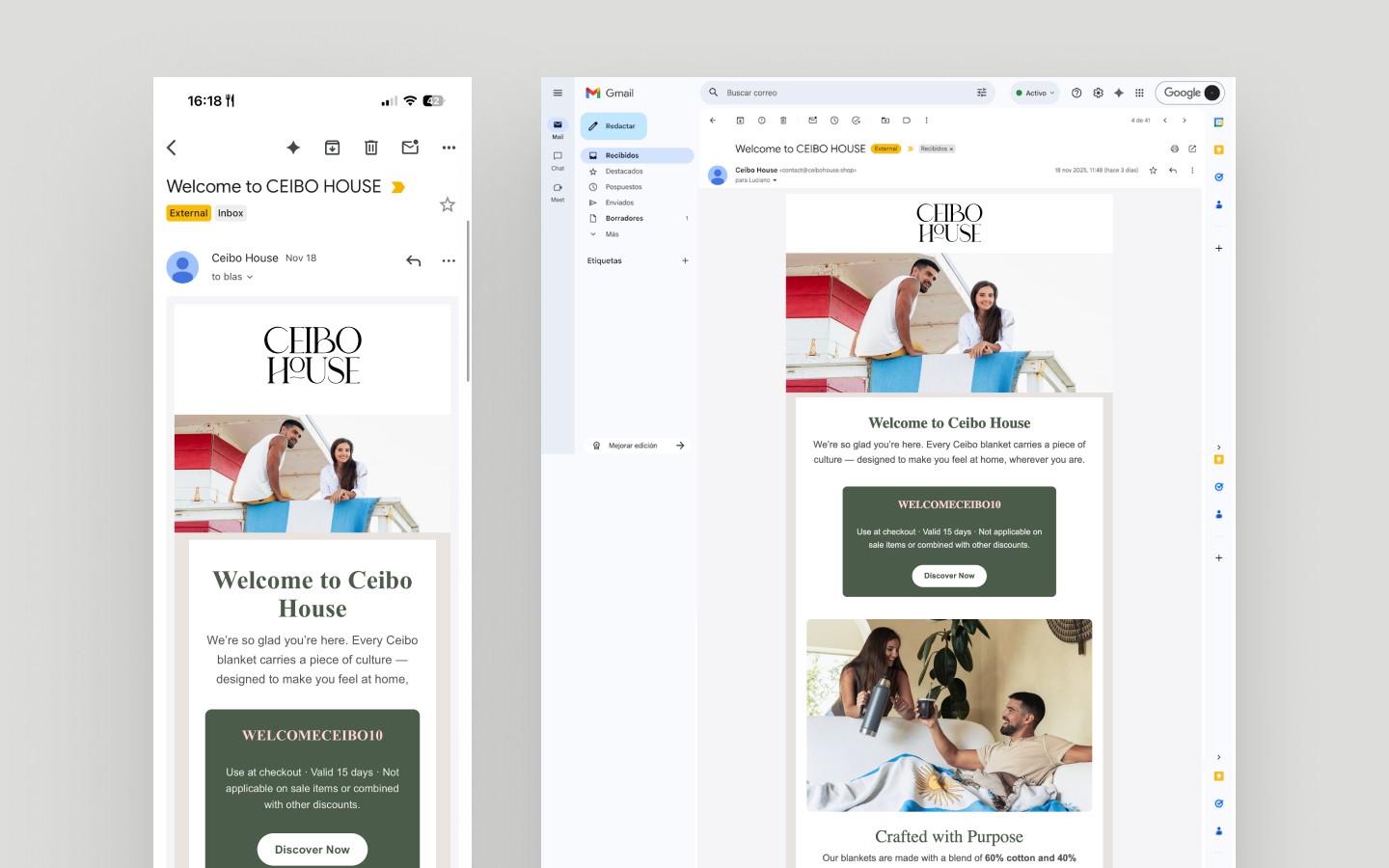Open the Pospuestos folder
Image resolution: width=1389 pixels, height=868 pixels.
tap(637, 187)
